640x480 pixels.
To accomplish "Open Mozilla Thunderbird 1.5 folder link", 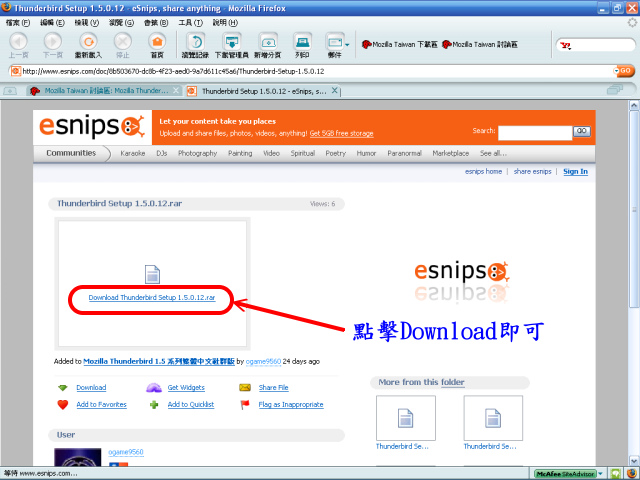I will 159,361.
